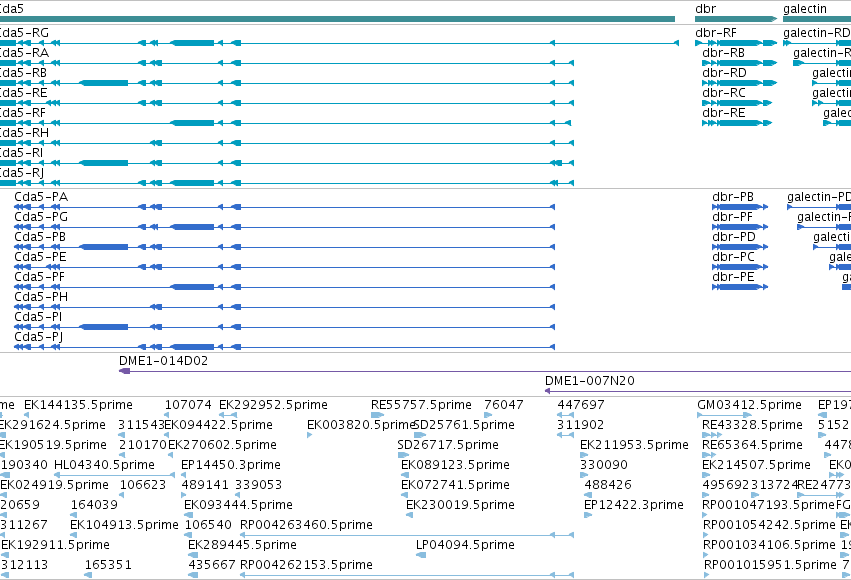Select EST EK292952.5prime

(x=274, y=405)
